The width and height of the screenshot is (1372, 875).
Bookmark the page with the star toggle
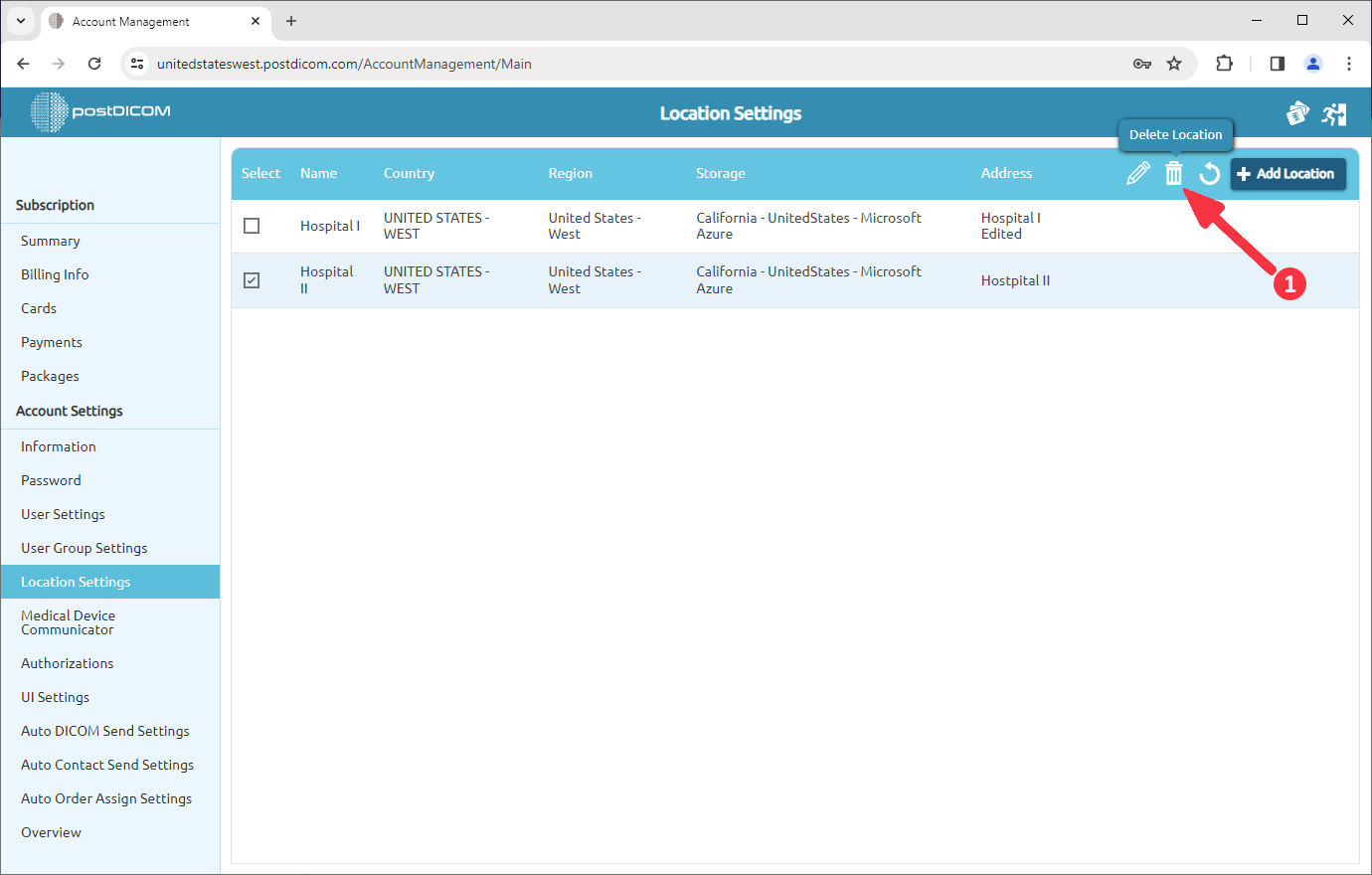click(1175, 63)
